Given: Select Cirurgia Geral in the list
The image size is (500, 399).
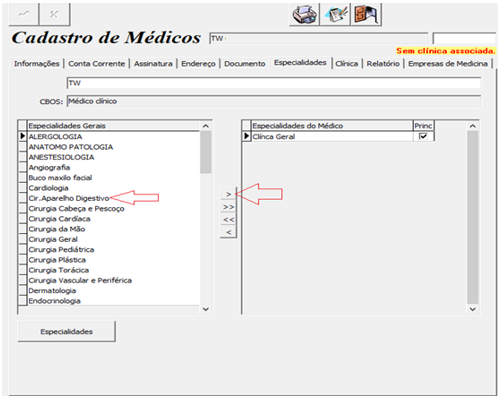Looking at the screenshot, I should tap(113, 239).
